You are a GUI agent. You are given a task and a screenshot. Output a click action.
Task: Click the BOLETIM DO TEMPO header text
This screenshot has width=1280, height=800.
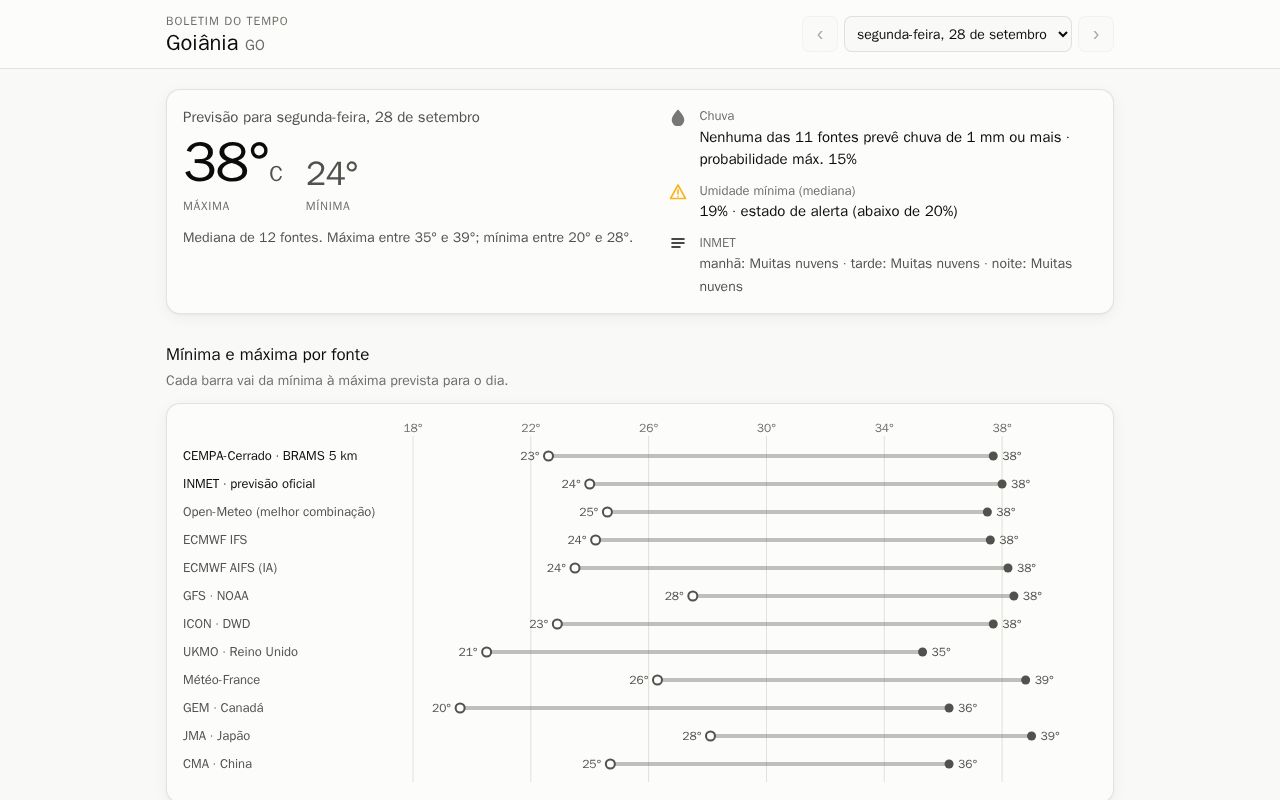[x=227, y=21]
